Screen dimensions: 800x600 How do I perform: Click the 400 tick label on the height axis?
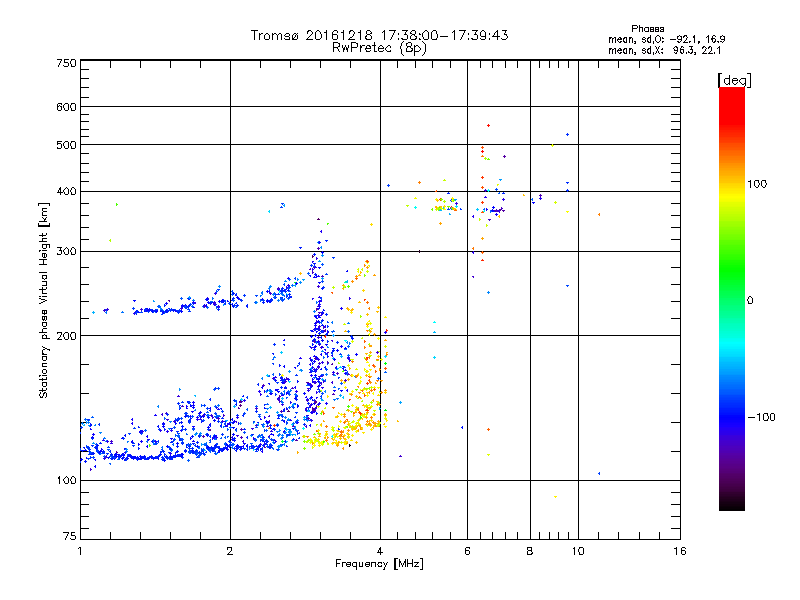click(66, 191)
